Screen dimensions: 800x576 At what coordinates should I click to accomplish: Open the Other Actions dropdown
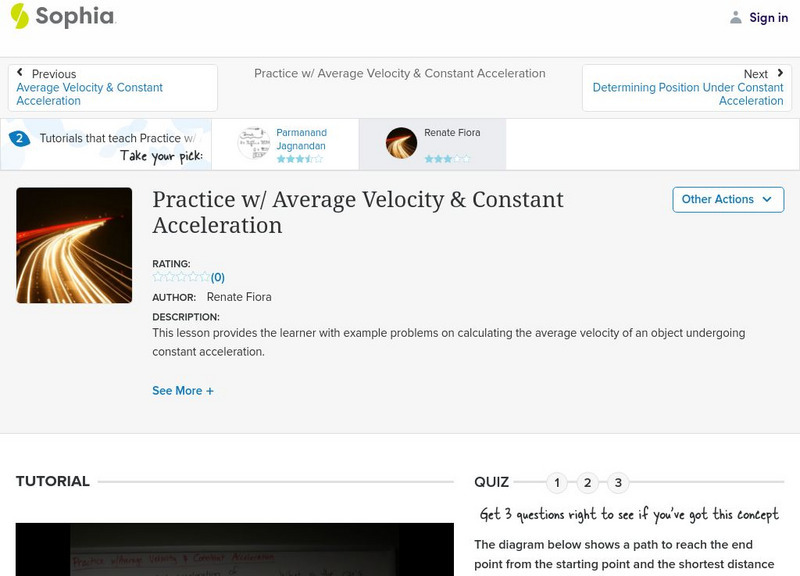[x=727, y=199]
